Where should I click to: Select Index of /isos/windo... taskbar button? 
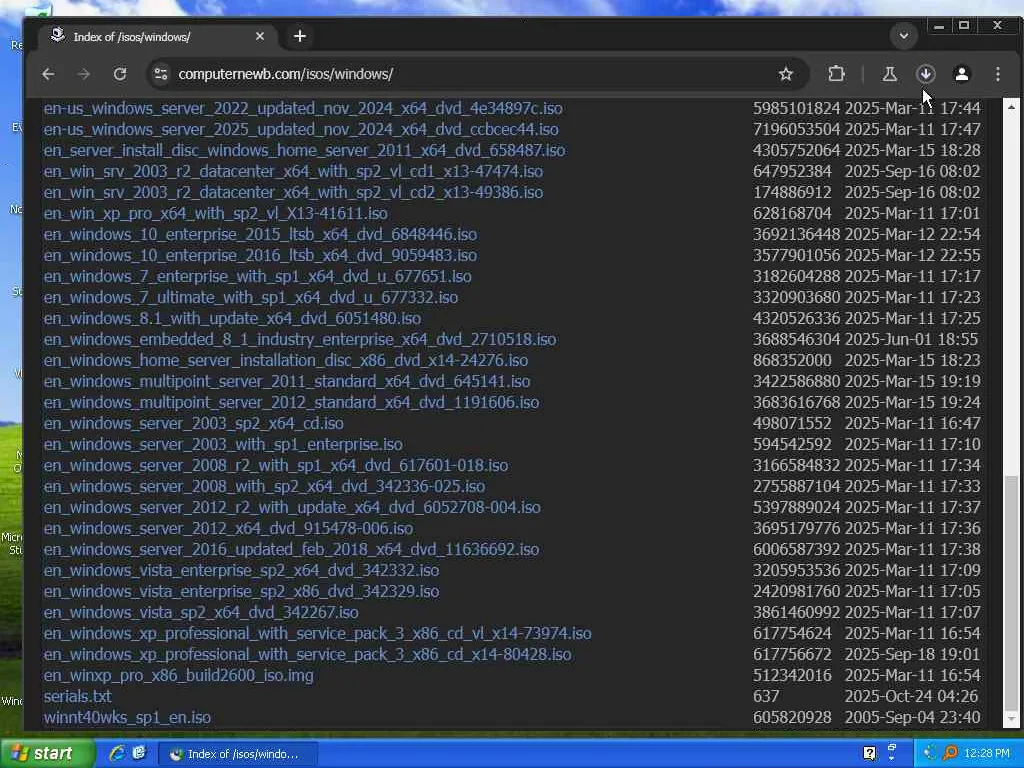tap(237, 754)
